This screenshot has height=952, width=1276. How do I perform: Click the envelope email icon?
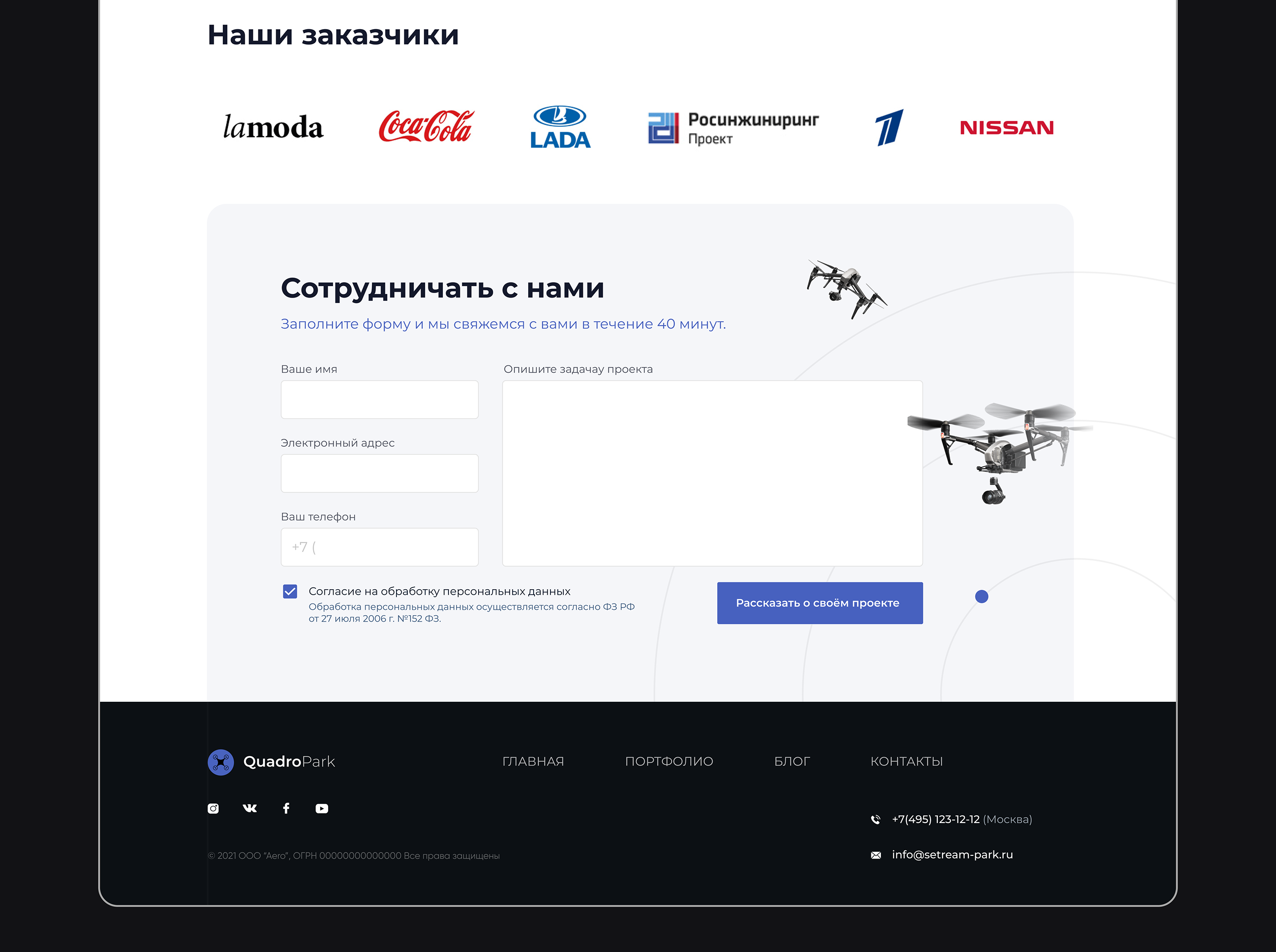[x=876, y=855]
